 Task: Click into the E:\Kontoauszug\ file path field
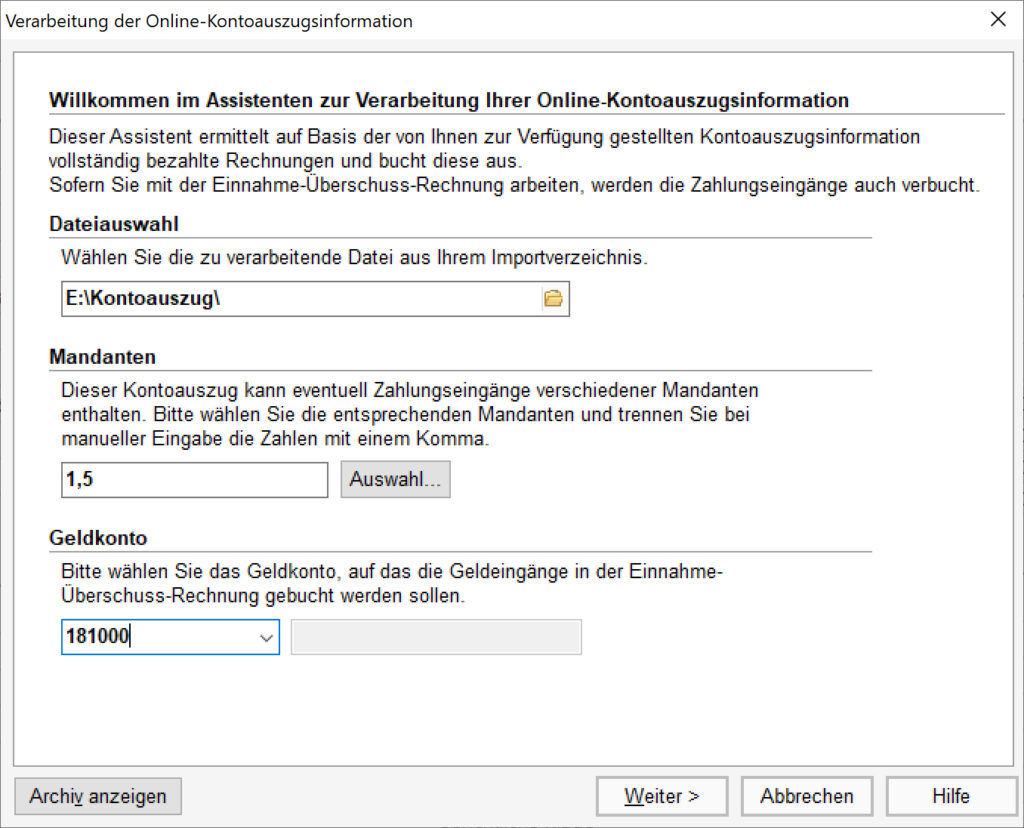[x=300, y=298]
